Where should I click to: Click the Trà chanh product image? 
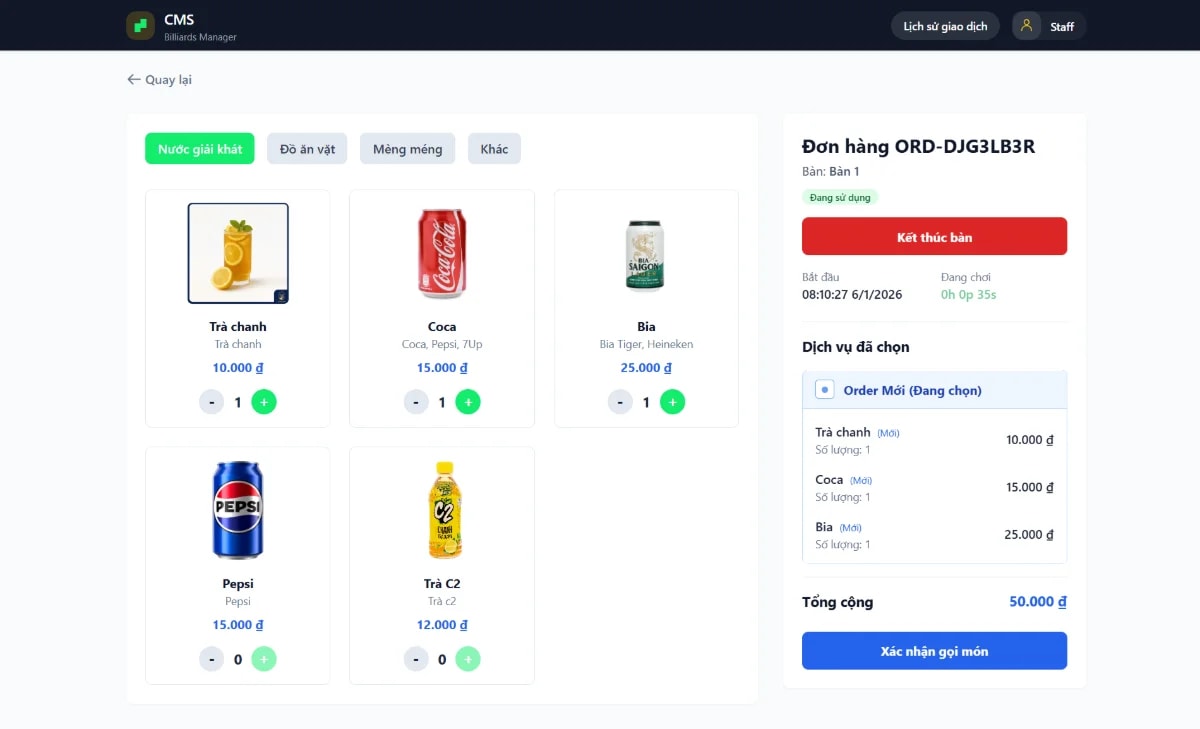coord(238,253)
